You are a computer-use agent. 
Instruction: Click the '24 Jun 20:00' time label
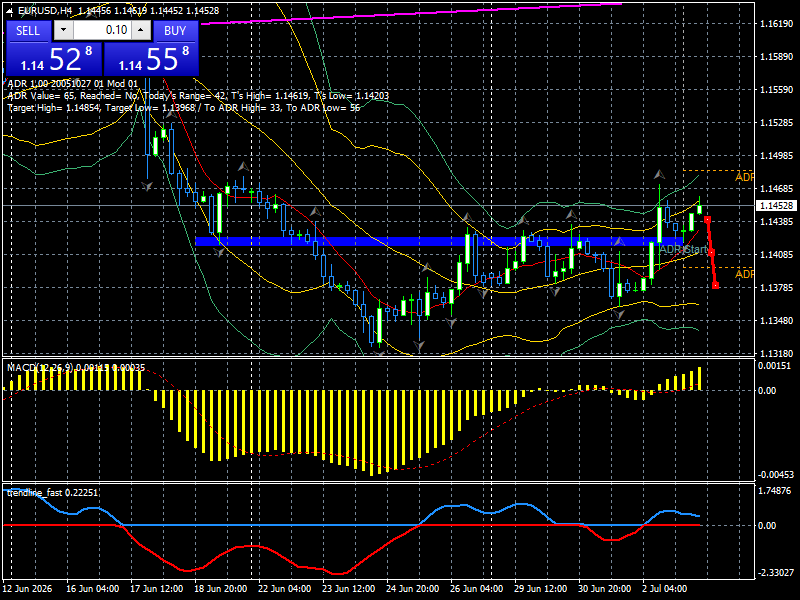pos(412,589)
